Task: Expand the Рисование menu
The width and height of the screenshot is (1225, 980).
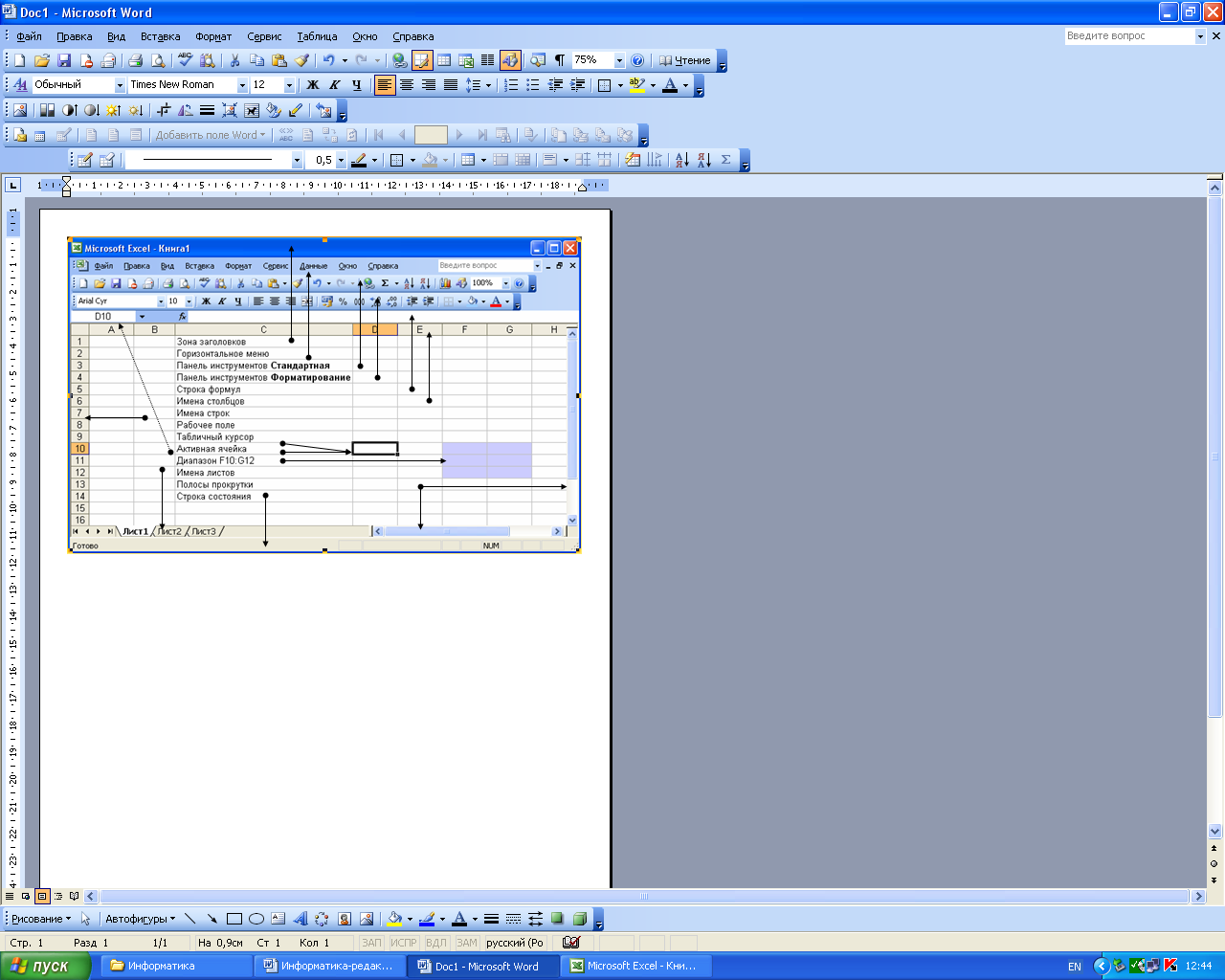Action: (40, 919)
